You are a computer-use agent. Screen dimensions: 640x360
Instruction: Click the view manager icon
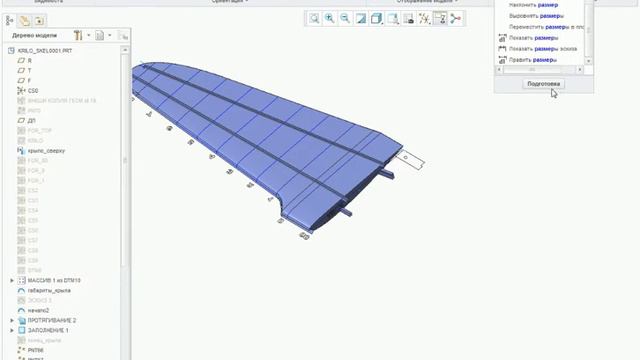coord(408,18)
